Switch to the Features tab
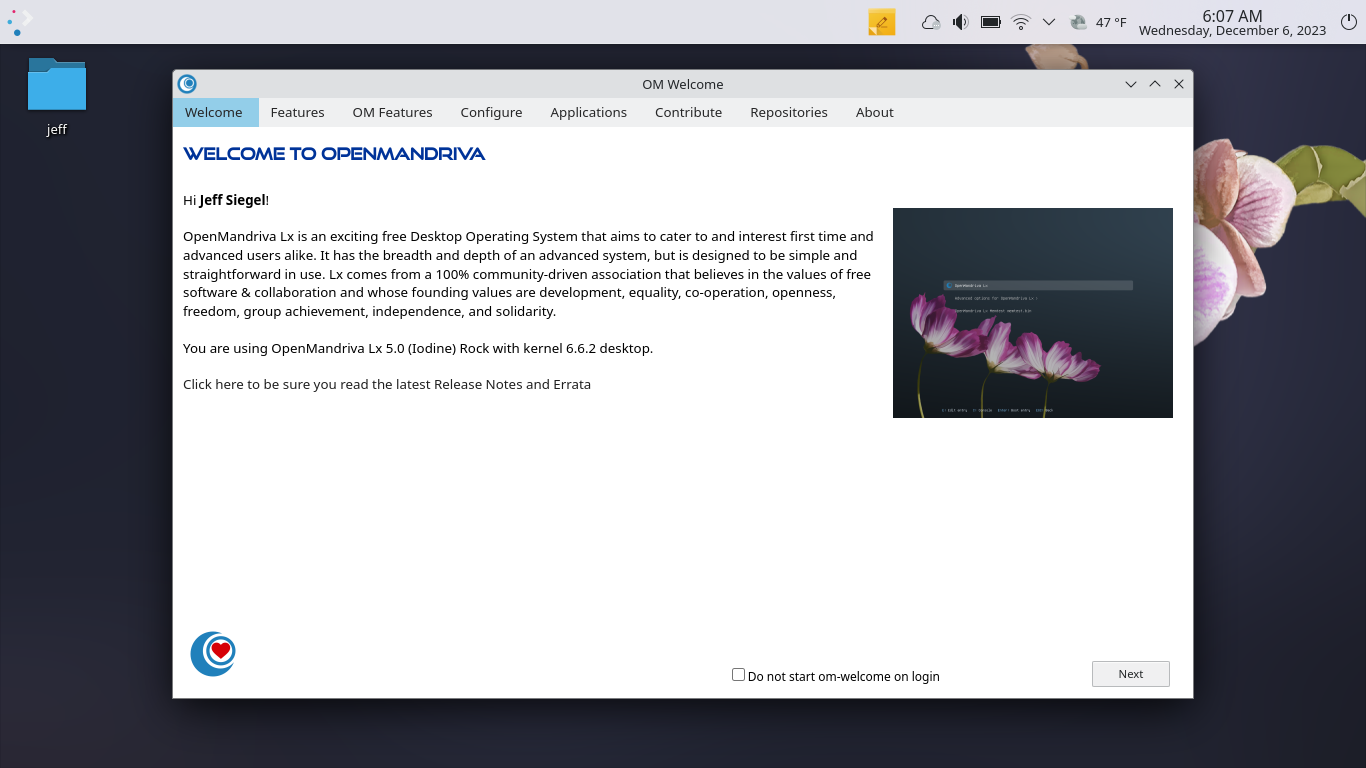Screen dimensions: 1366x768 297,112
